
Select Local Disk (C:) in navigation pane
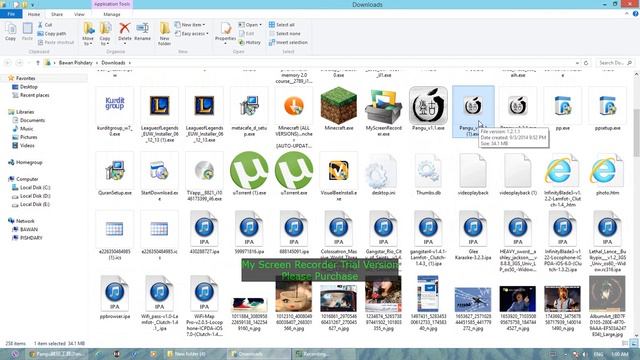35,188
